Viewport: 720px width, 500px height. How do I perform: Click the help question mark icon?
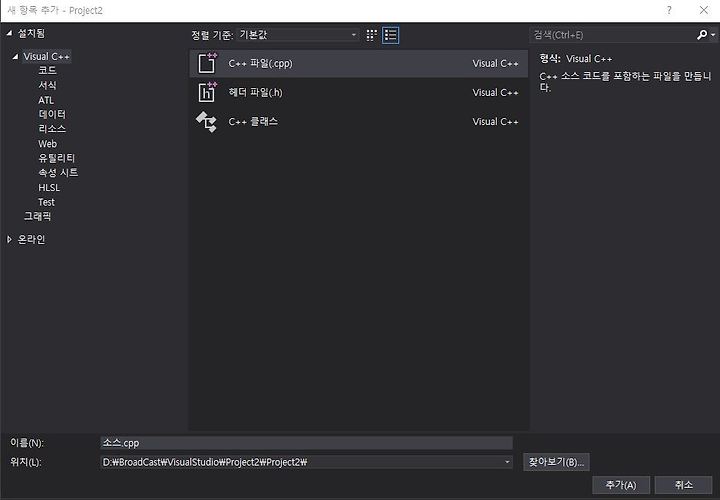[669, 10]
